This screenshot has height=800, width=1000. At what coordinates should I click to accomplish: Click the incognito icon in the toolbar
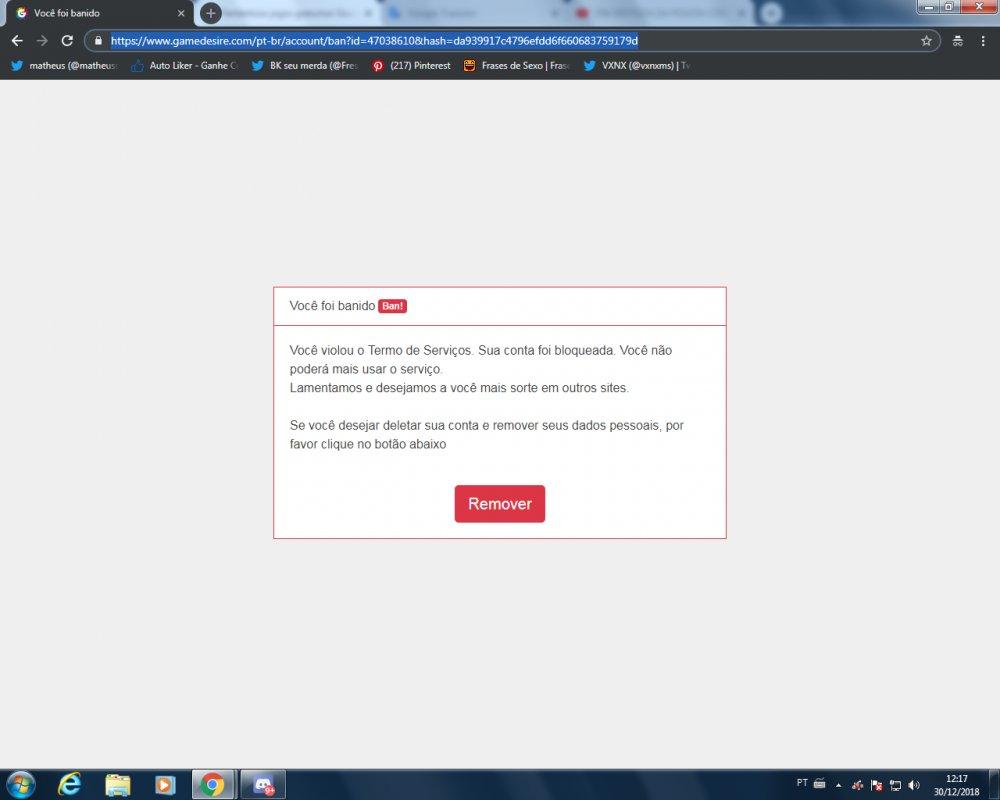pos(957,41)
